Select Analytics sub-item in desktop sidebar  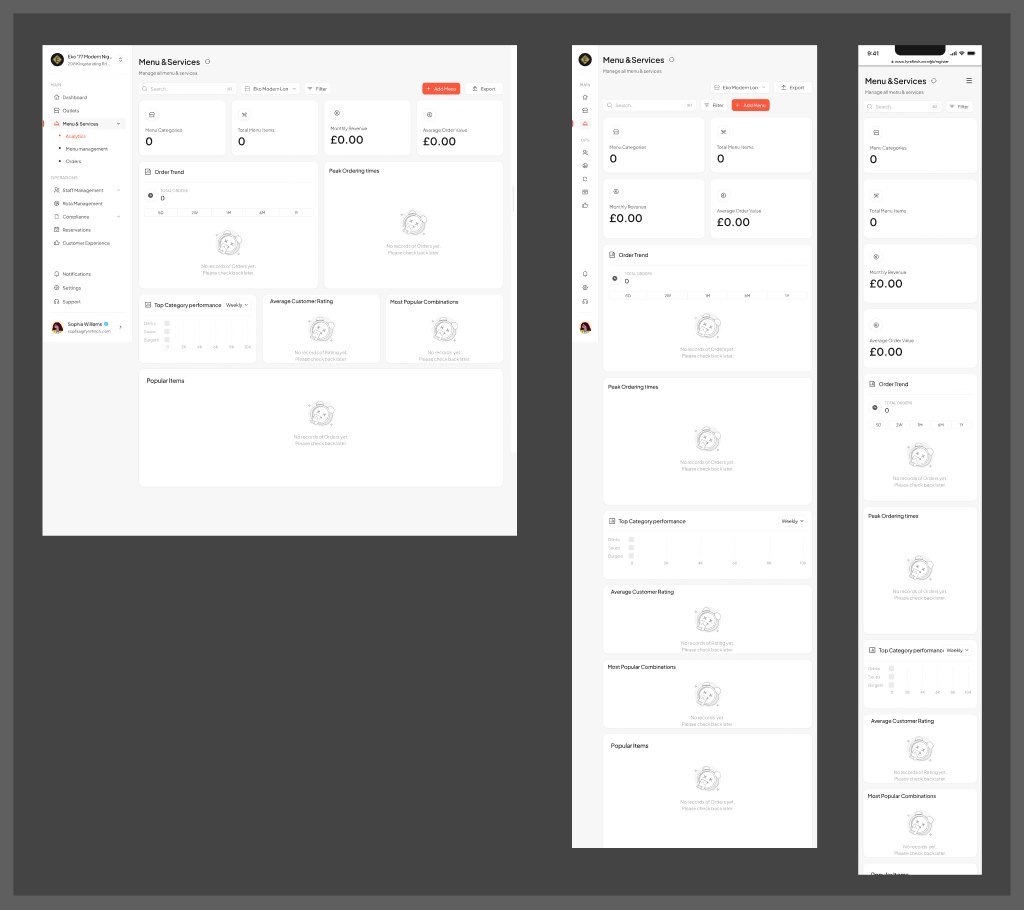pyautogui.click(x=75, y=136)
